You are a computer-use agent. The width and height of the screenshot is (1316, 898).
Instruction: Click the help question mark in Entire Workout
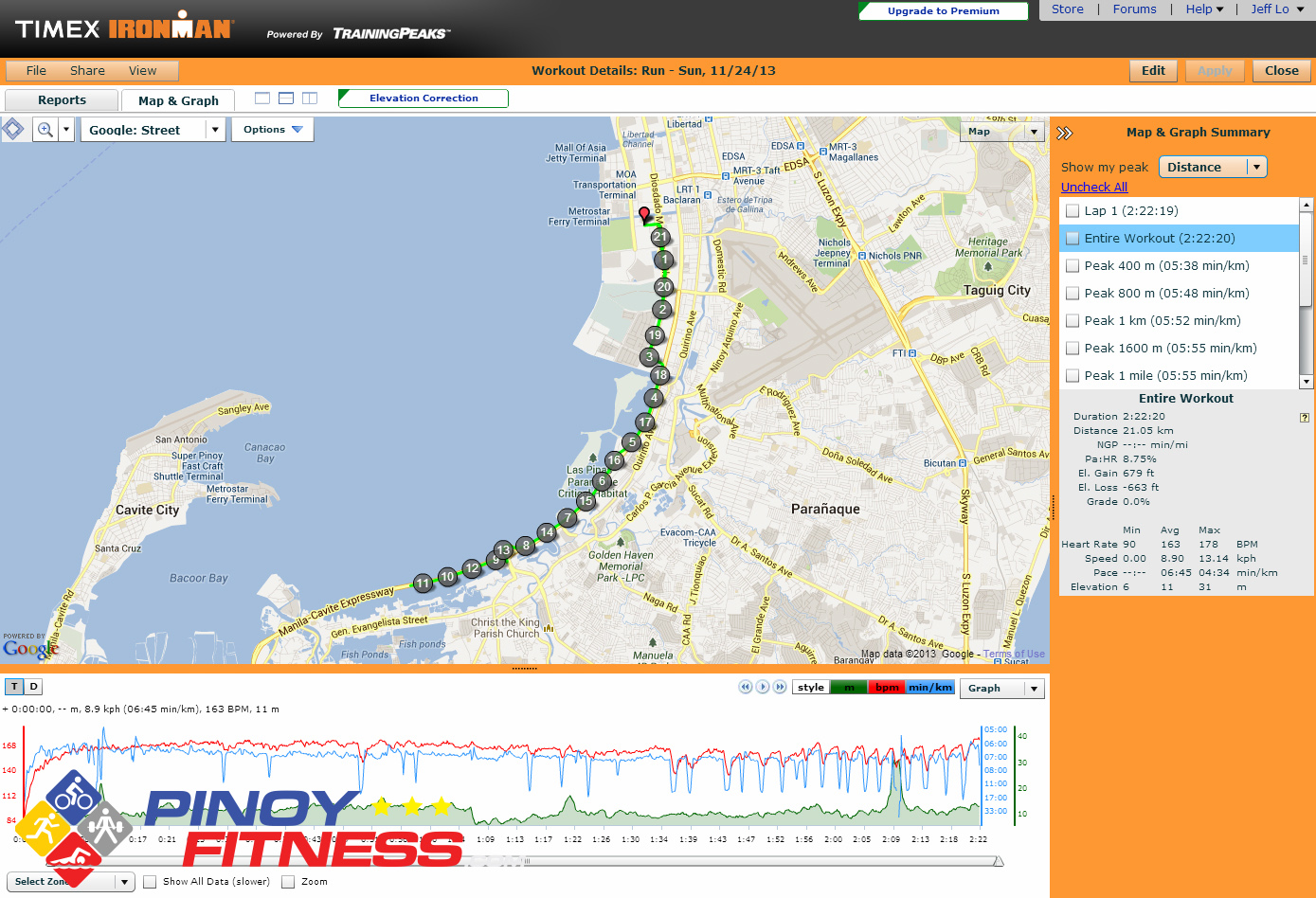[x=1305, y=418]
